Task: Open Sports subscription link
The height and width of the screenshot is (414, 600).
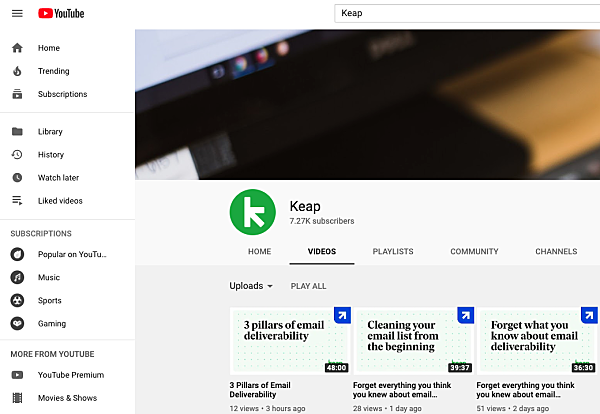Action: click(x=50, y=300)
